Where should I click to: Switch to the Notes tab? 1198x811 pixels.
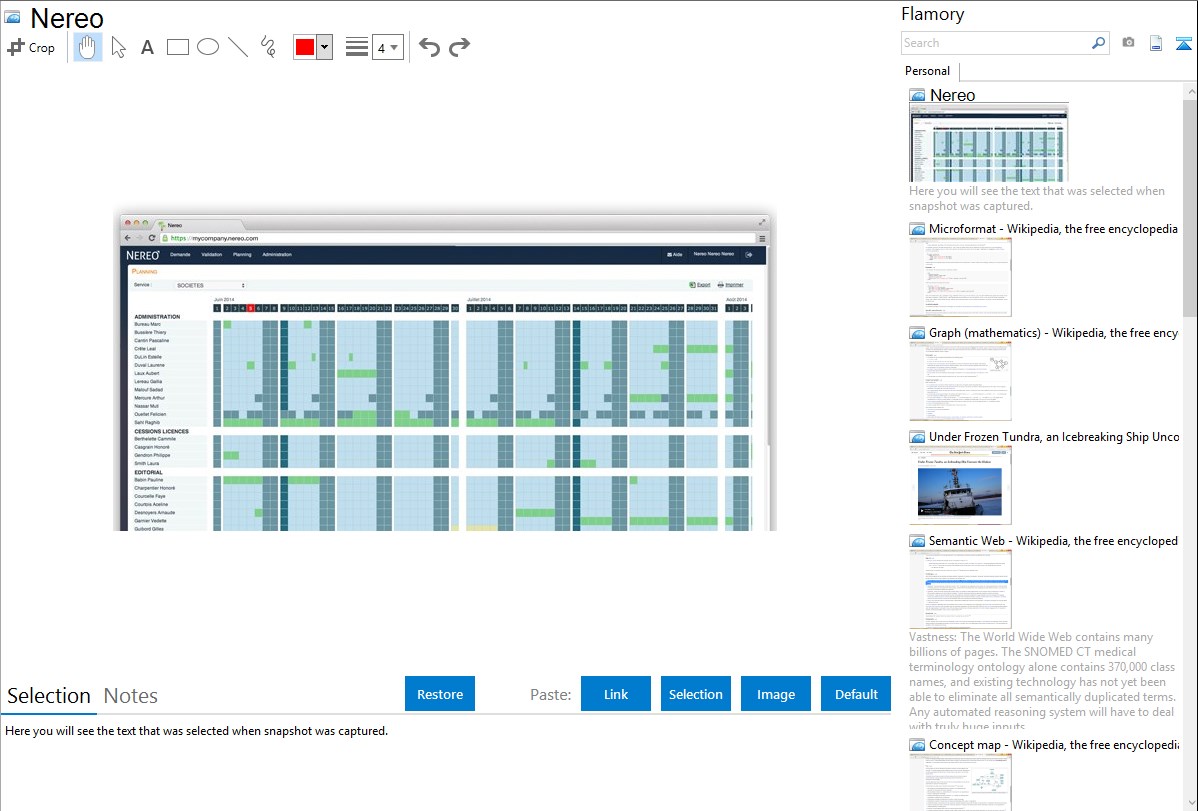(131, 696)
